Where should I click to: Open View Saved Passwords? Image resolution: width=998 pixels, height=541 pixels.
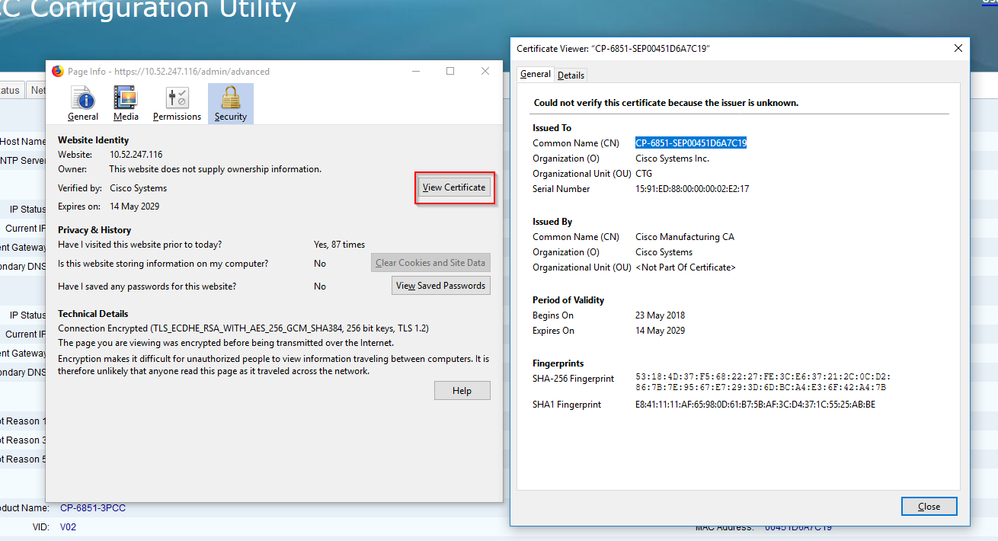click(x=440, y=286)
